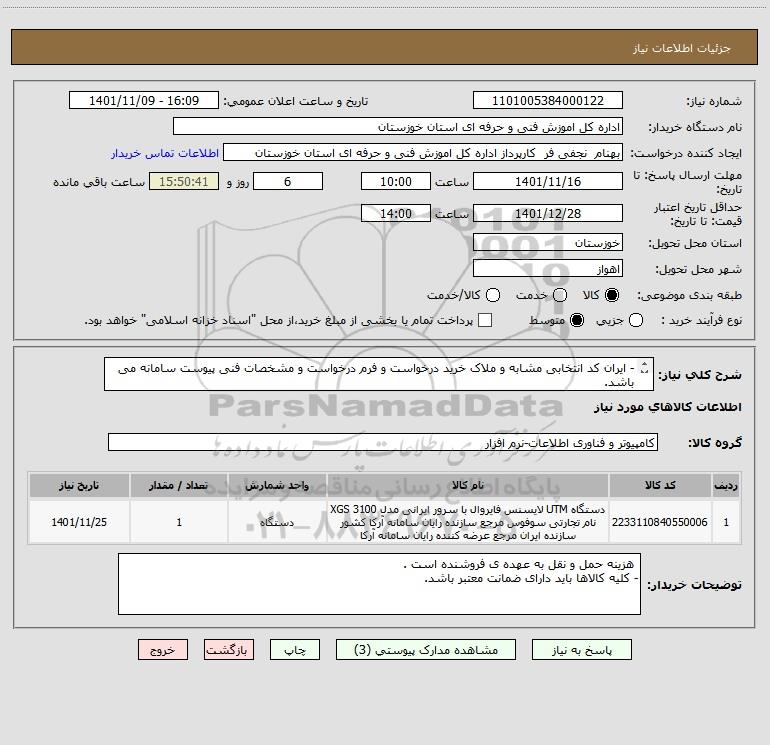Click the quantity cell with value 1 in the تعداد / مقدار column
Screen dimensions: 770x745
click(179, 522)
